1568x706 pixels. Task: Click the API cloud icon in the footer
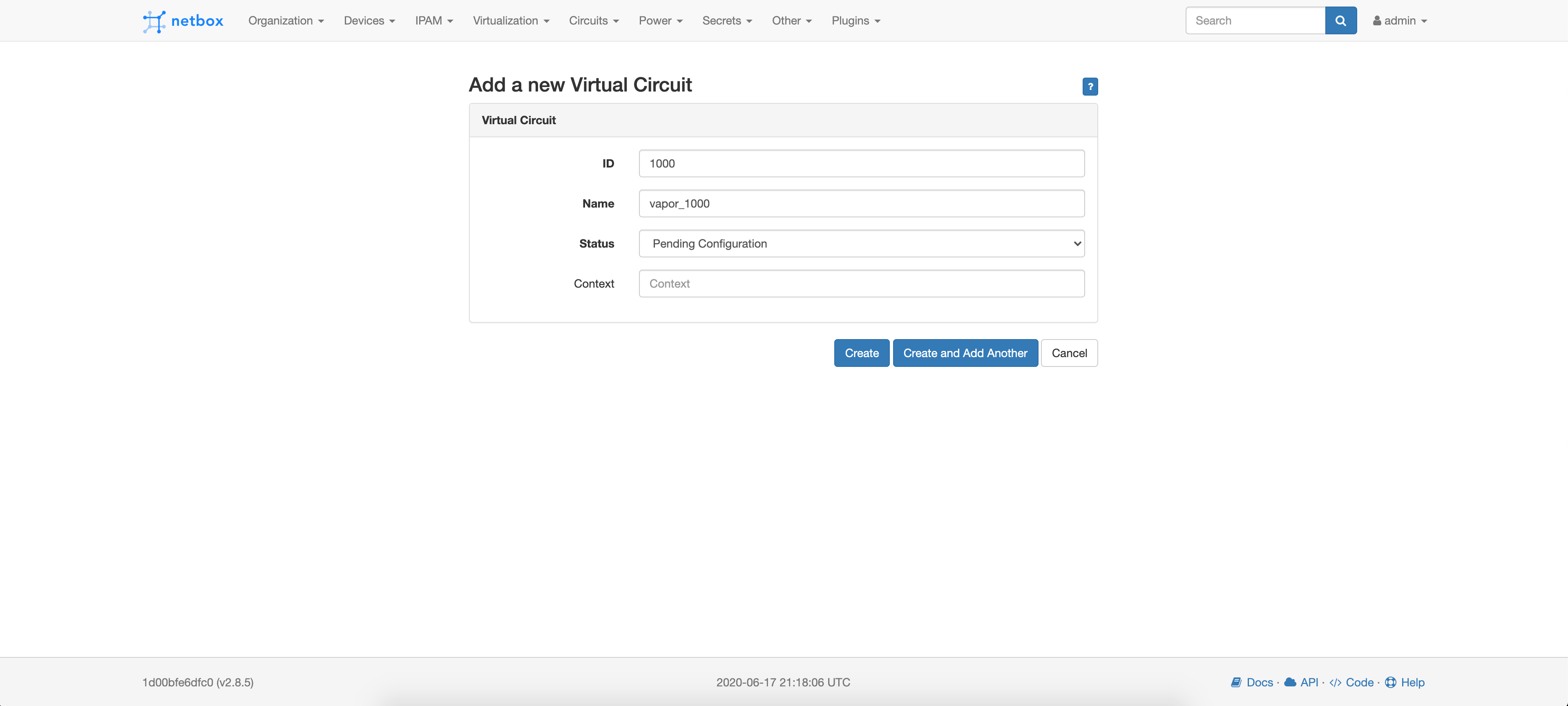point(1290,682)
